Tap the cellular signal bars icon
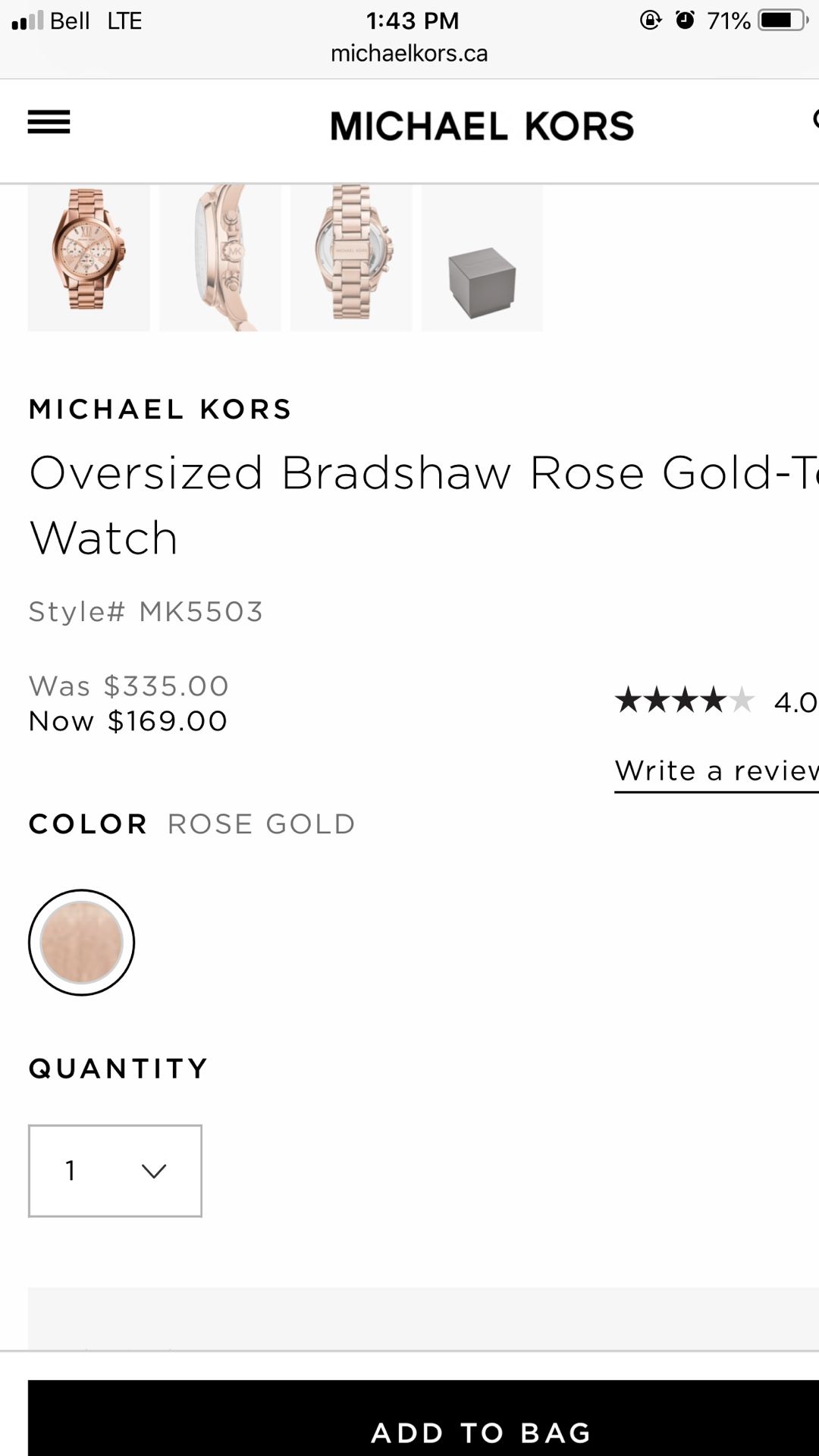 click(x=27, y=21)
